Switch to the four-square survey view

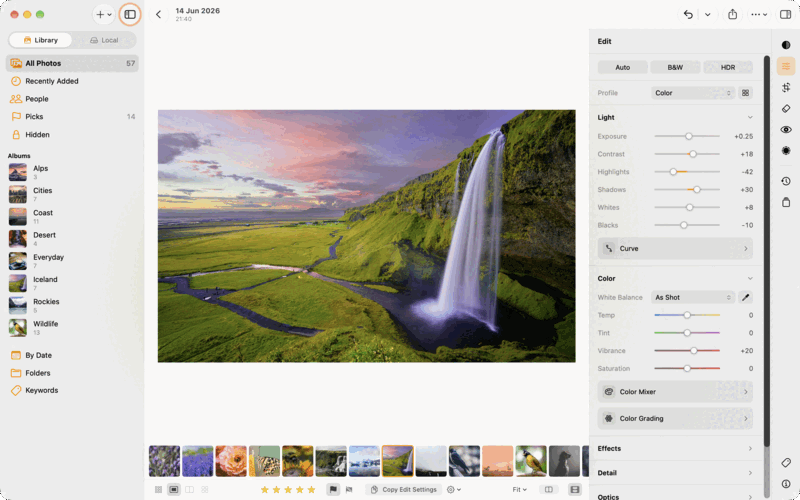[205, 490]
